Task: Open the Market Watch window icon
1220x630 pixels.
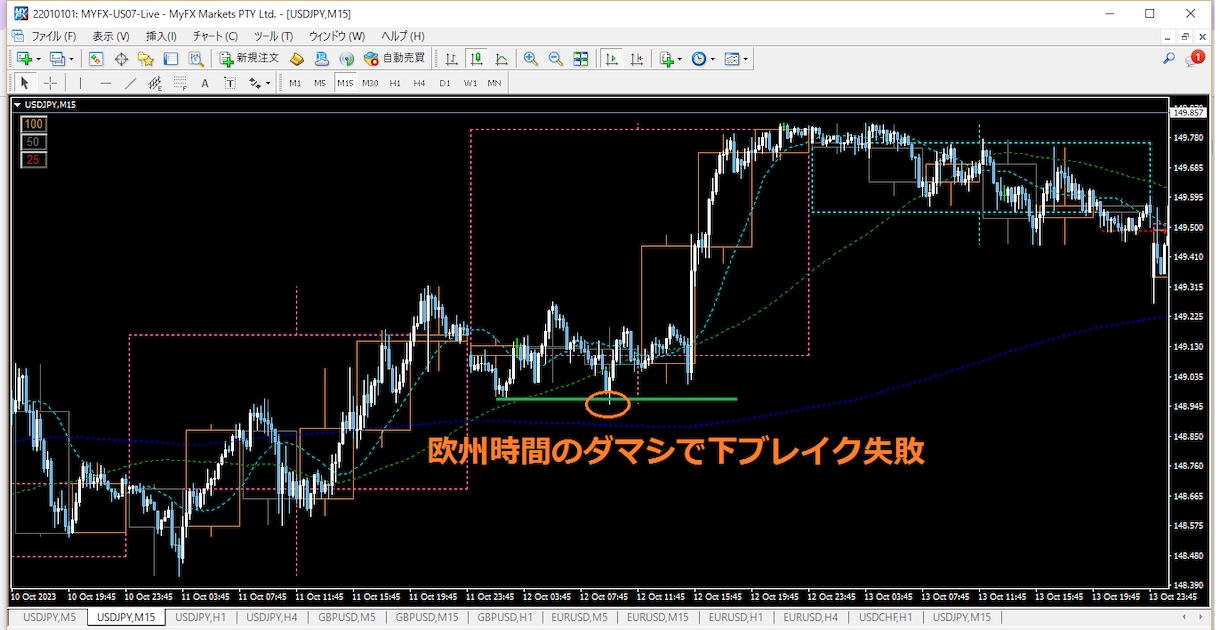Action: click(x=96, y=59)
